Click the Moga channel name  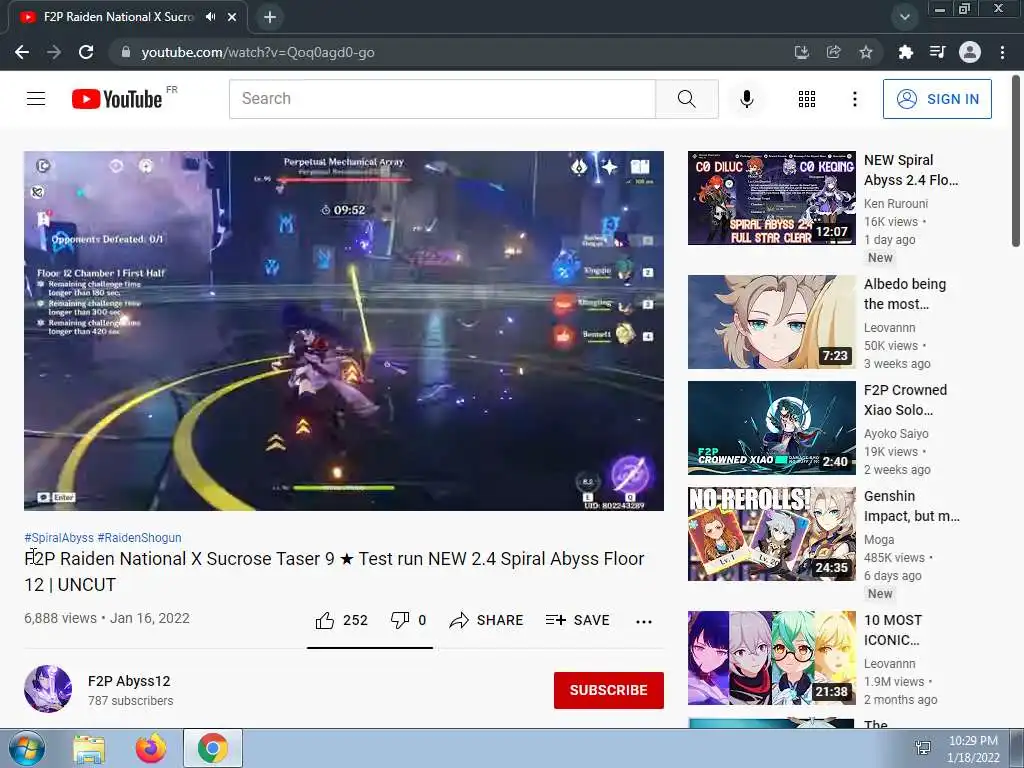879,539
